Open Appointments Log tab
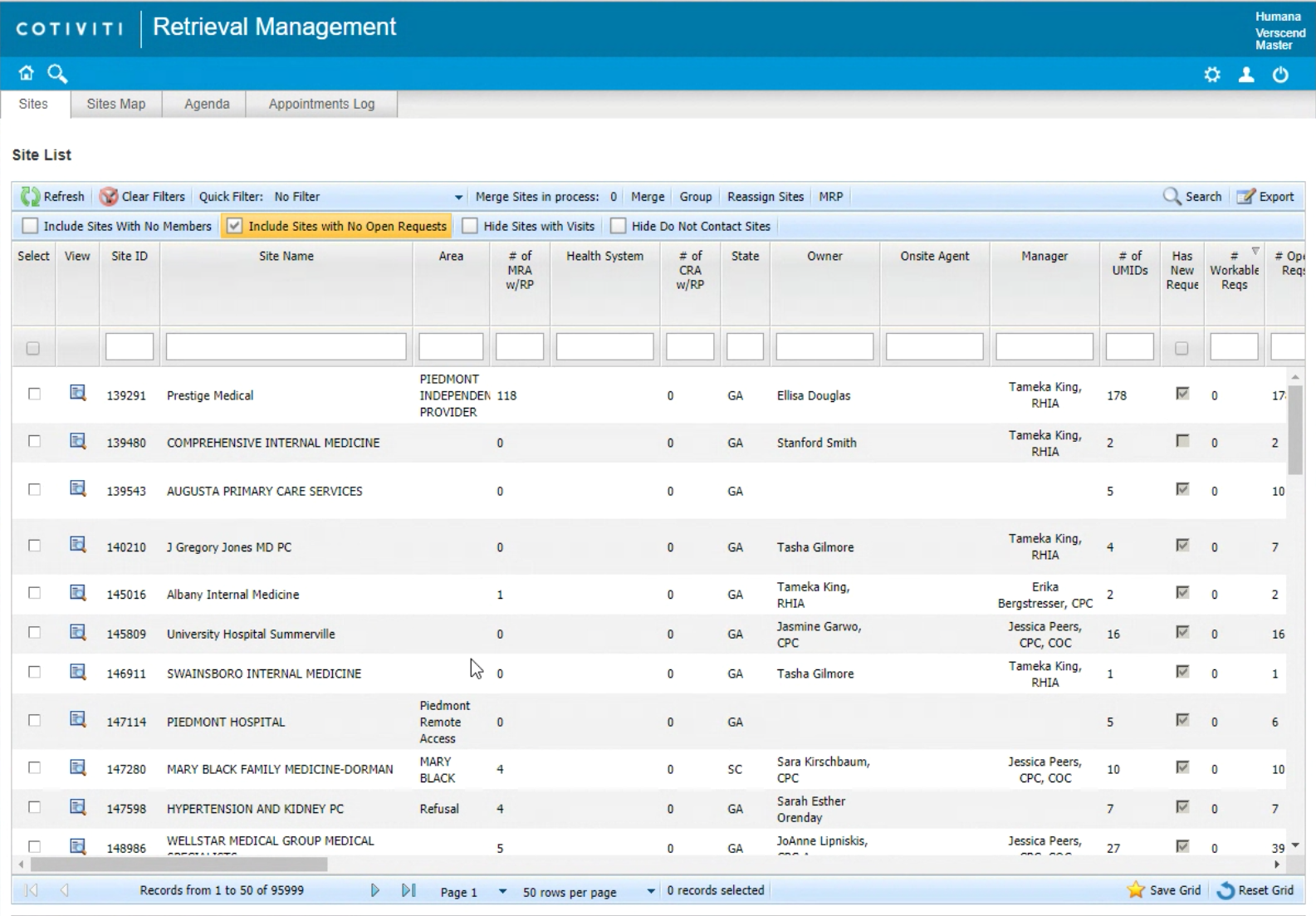 [321, 104]
